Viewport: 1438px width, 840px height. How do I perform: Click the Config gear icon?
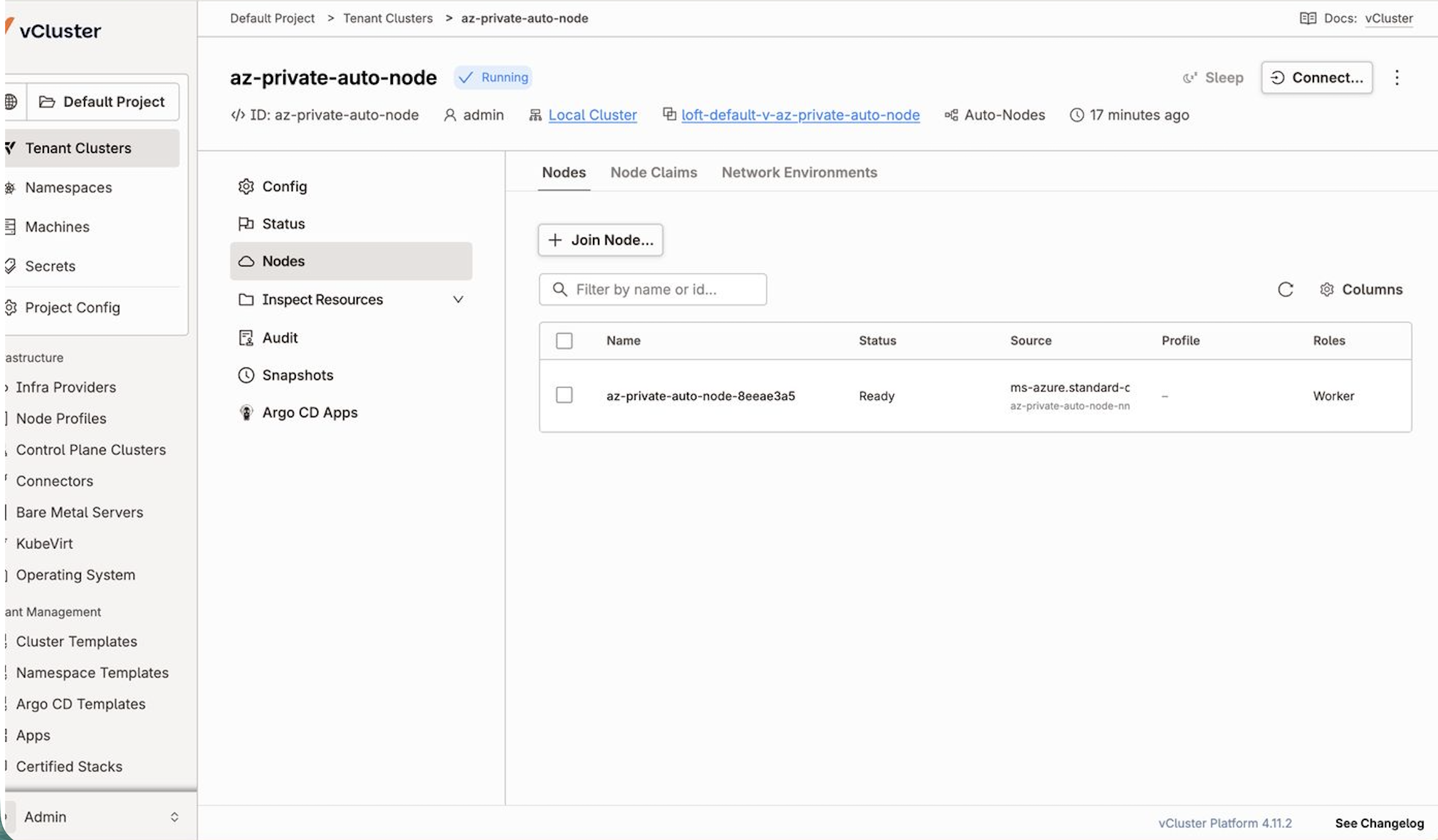246,187
